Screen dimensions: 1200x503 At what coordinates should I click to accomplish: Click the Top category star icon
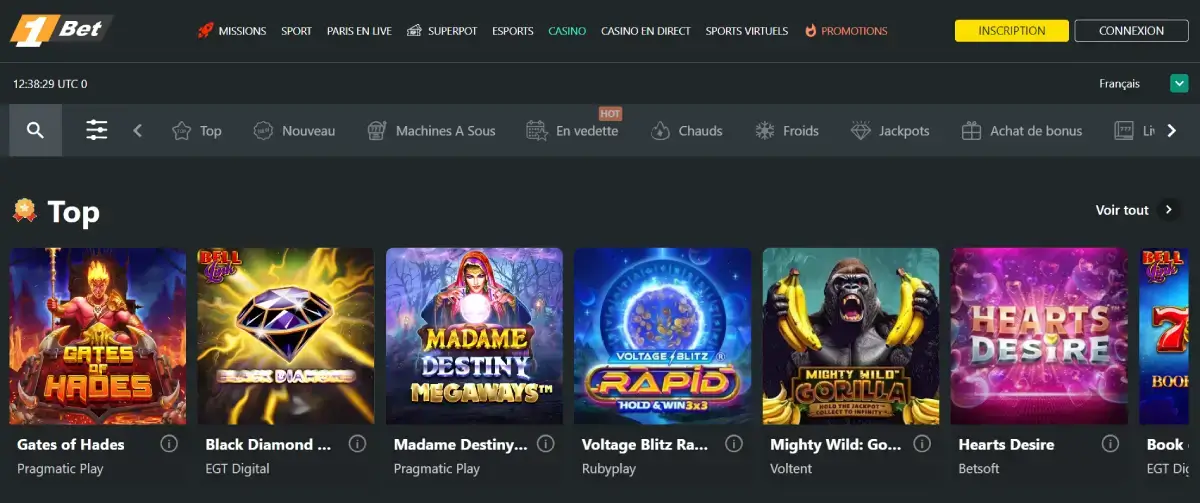tap(181, 131)
